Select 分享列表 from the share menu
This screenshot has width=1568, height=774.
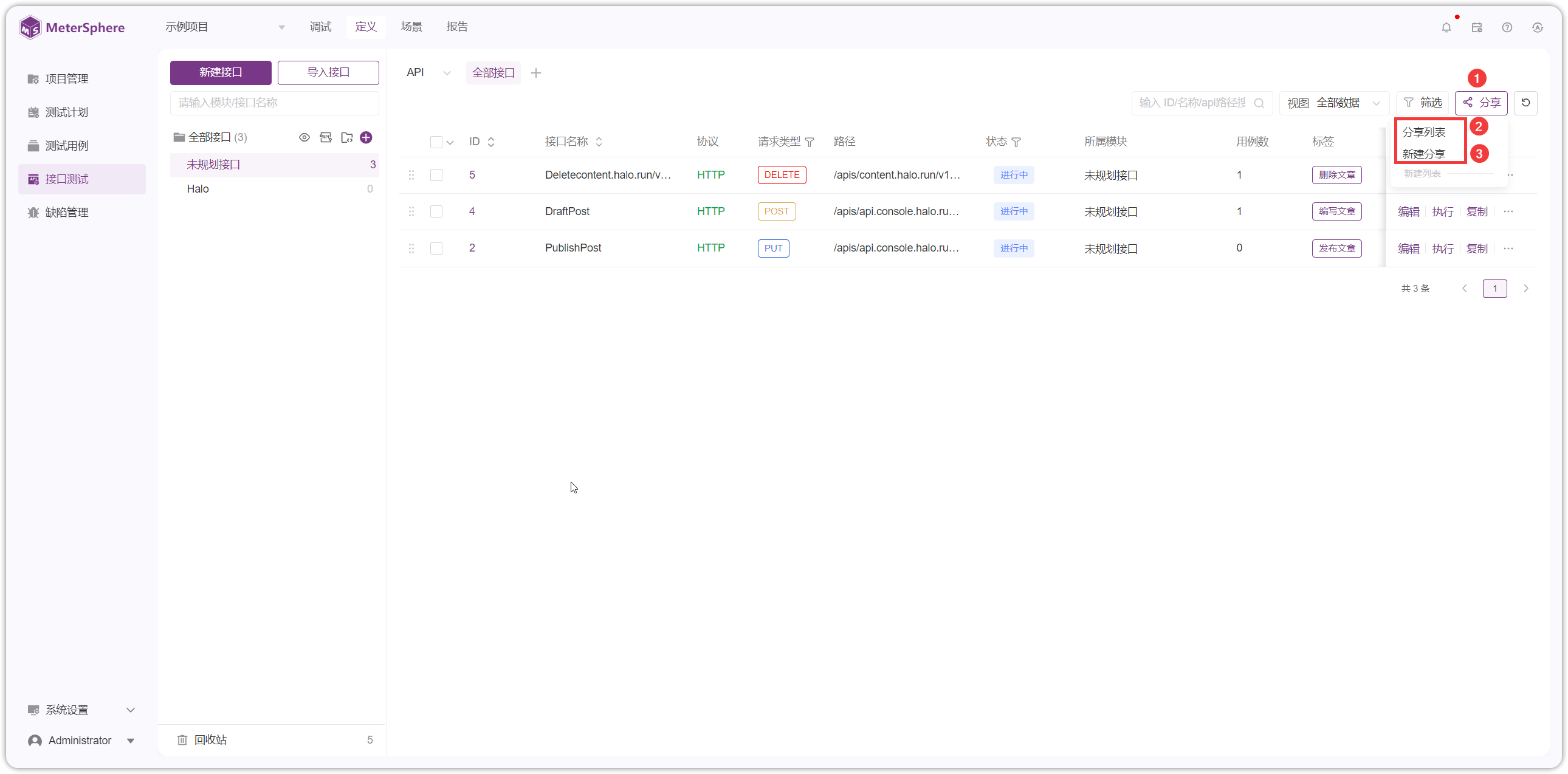[x=1423, y=132]
